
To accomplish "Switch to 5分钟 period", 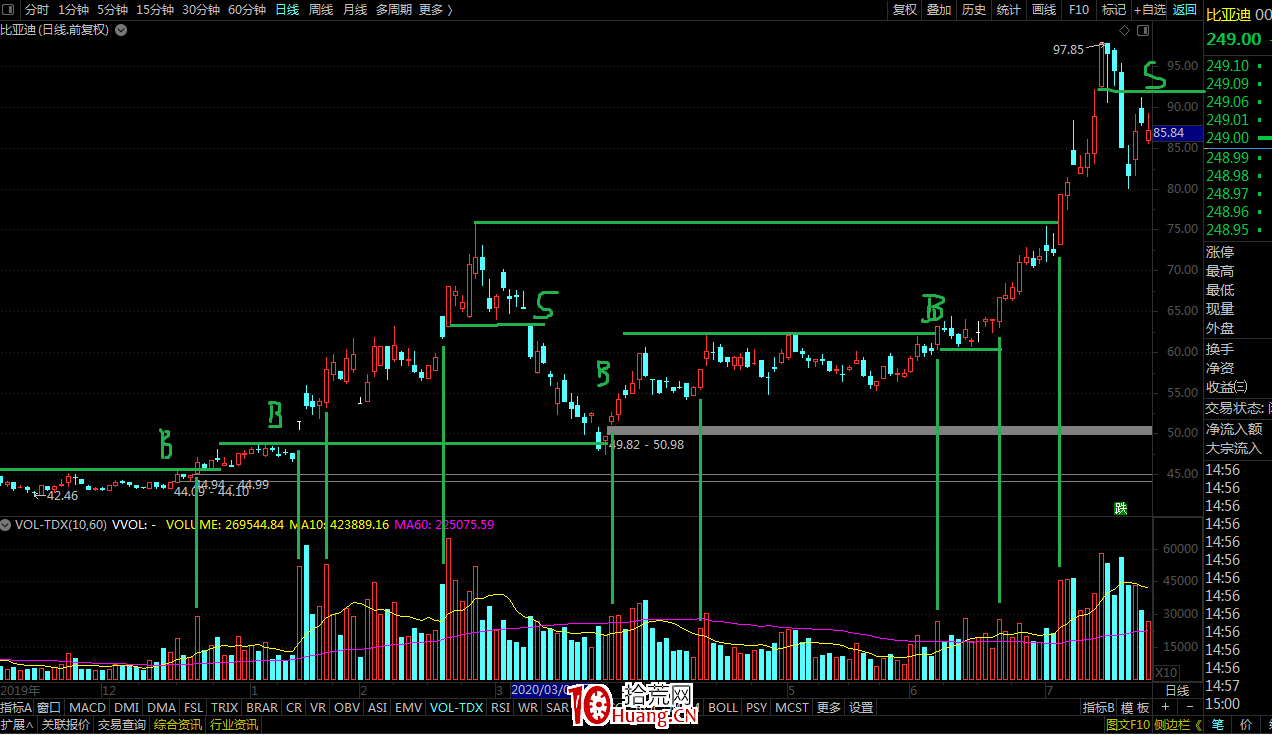I will (x=112, y=9).
